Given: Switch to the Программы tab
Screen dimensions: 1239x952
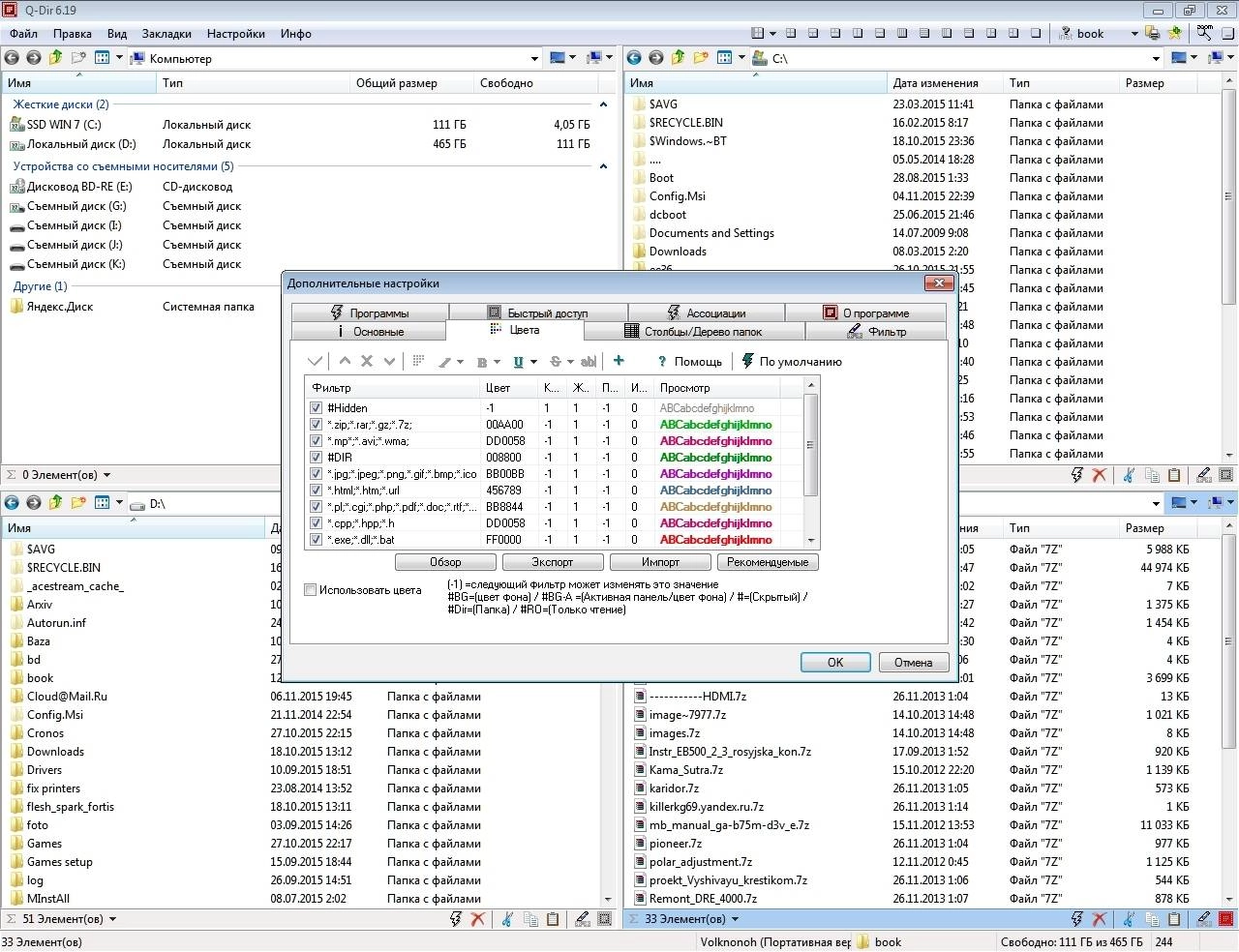Looking at the screenshot, I should point(369,312).
